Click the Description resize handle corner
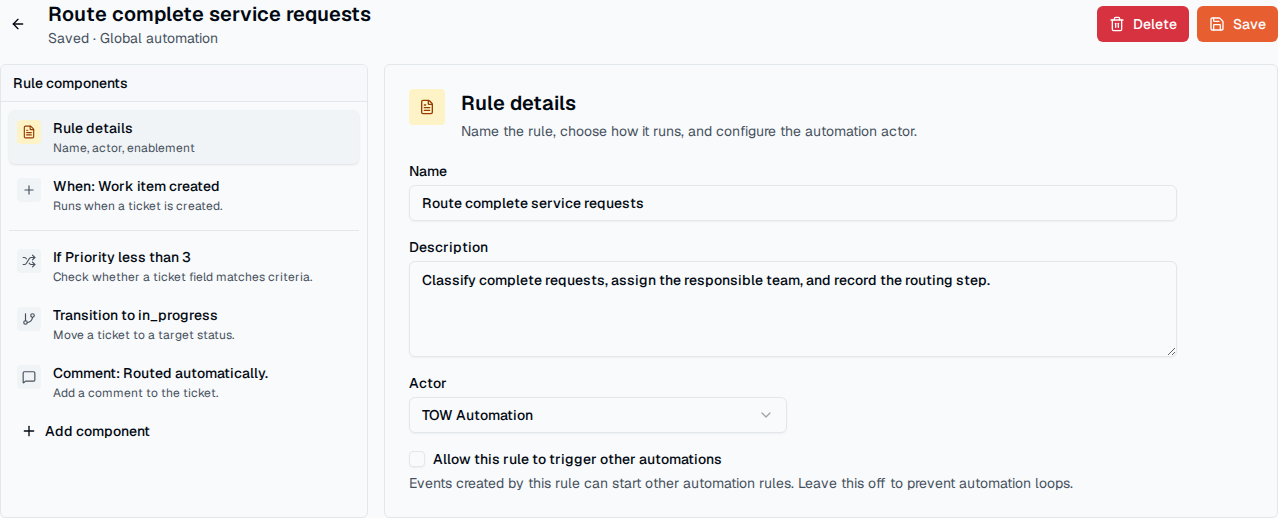1278x518 pixels. pyautogui.click(x=1170, y=350)
